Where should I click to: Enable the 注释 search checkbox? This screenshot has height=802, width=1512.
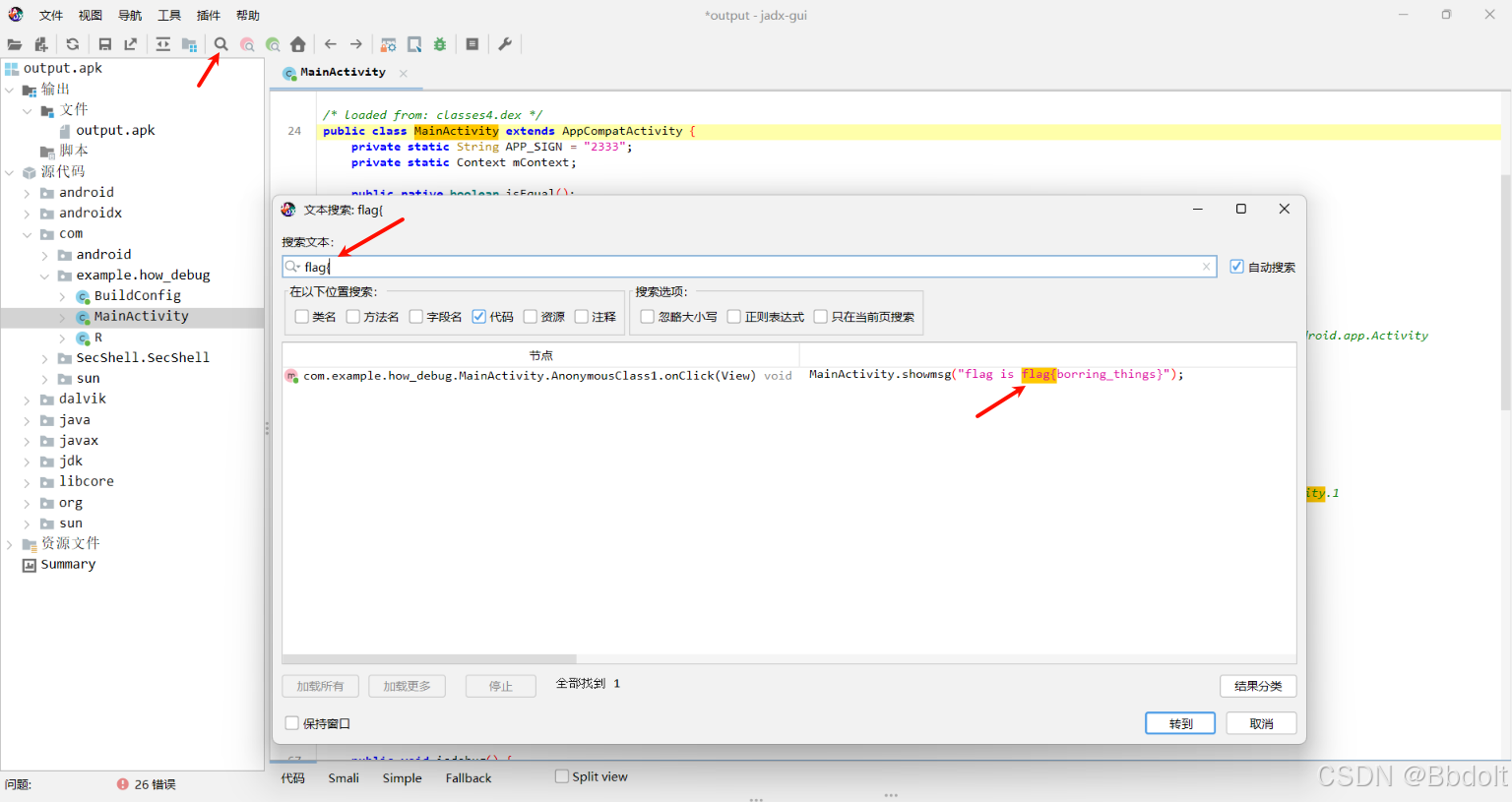[582, 317]
